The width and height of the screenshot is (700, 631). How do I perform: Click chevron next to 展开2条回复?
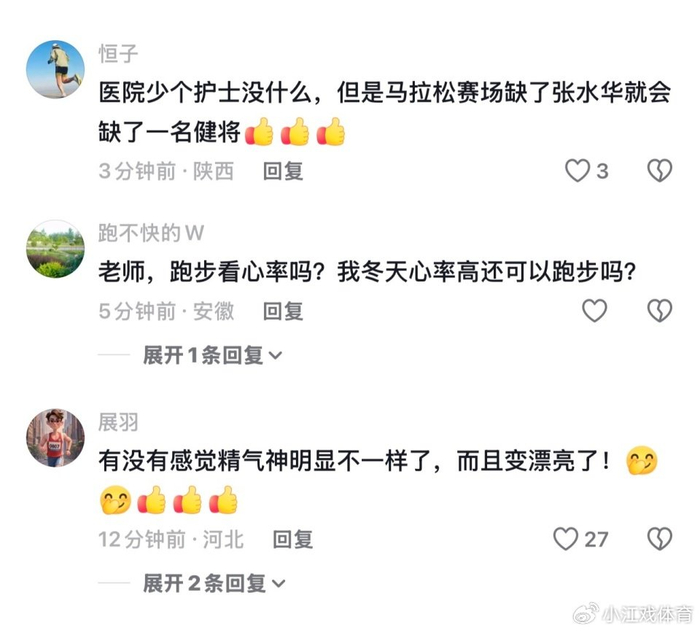278,584
